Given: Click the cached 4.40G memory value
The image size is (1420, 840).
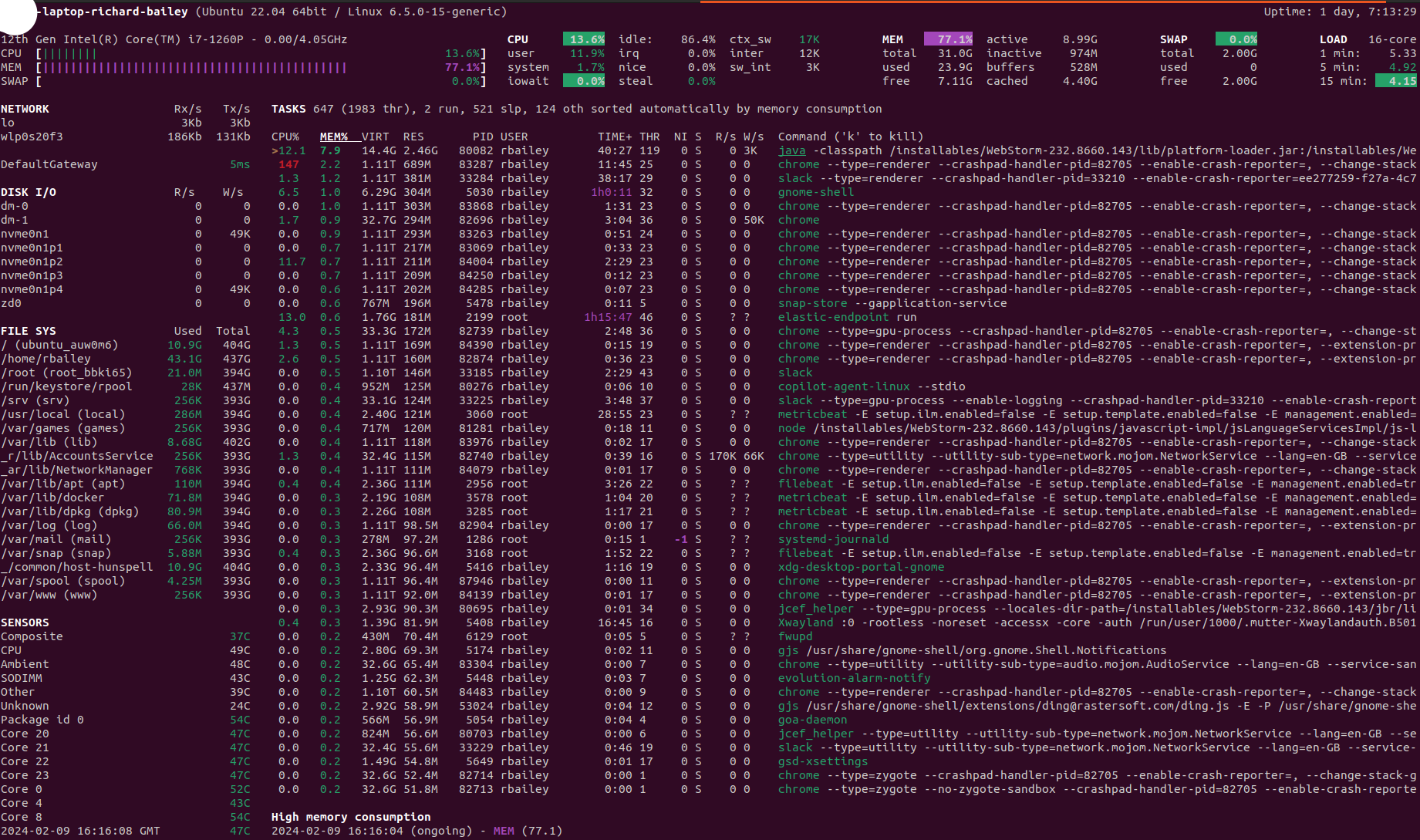Looking at the screenshot, I should coord(1080,81).
